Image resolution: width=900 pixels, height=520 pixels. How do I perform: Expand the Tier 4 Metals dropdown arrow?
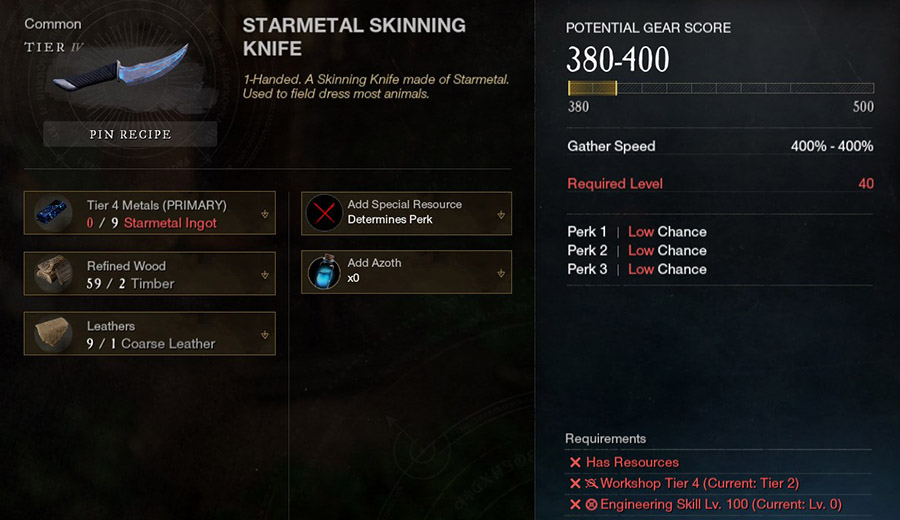click(x=265, y=214)
